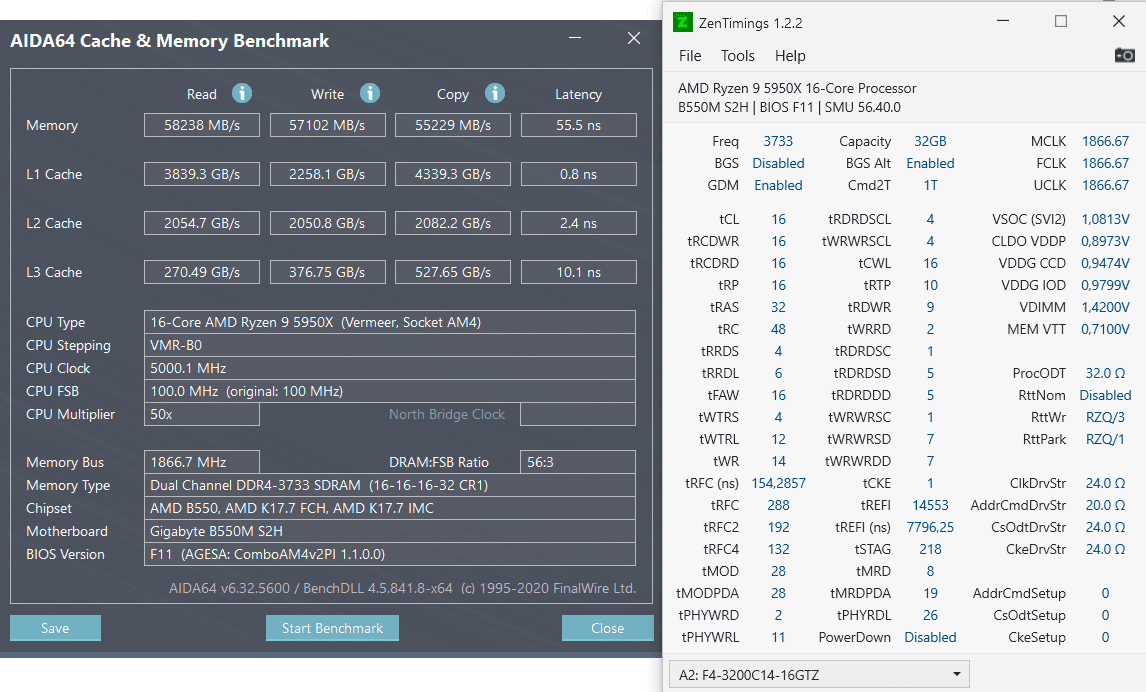The image size is (1146, 692).
Task: Click the Motherboard field Gigabyte B550M S2H
Action: pos(390,531)
